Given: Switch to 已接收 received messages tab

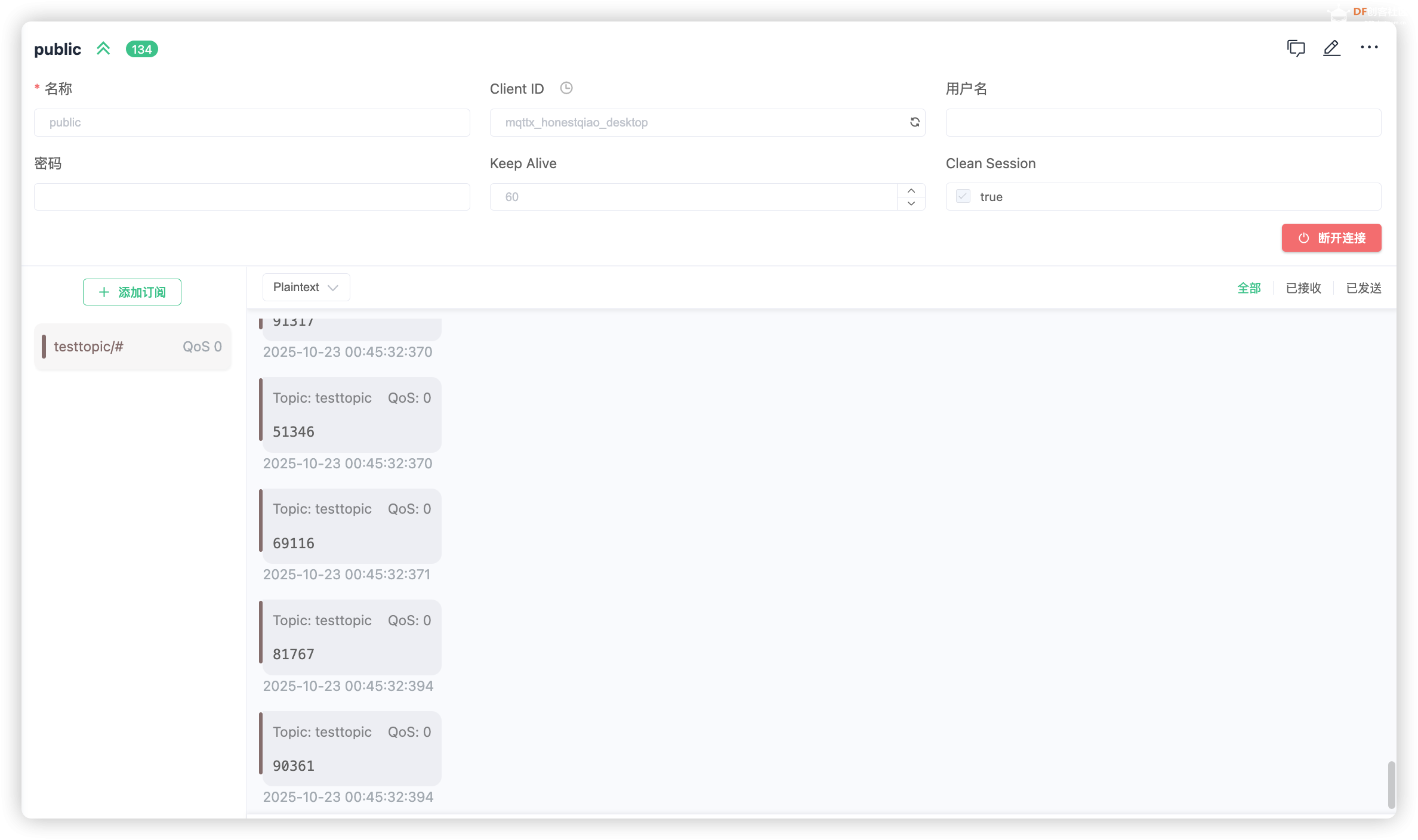Looking at the screenshot, I should click(1303, 288).
